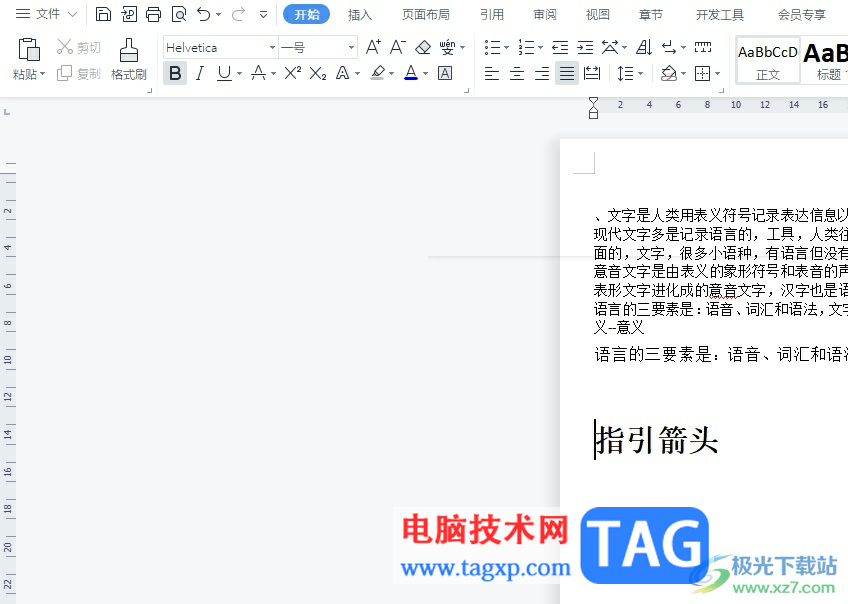The height and width of the screenshot is (604, 848).
Task: Open the 文件 file menu
Action: [x=47, y=14]
